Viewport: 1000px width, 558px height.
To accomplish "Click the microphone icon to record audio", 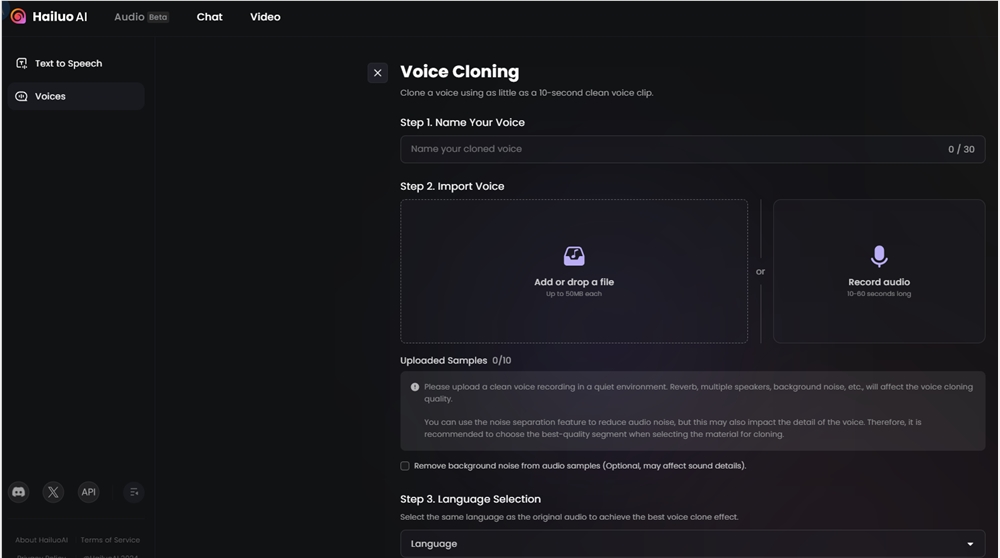I will [879, 257].
